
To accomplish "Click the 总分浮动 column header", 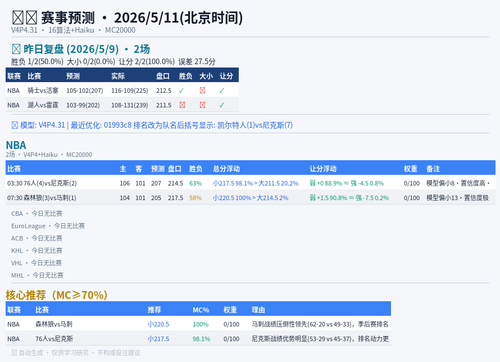I will point(226,169).
